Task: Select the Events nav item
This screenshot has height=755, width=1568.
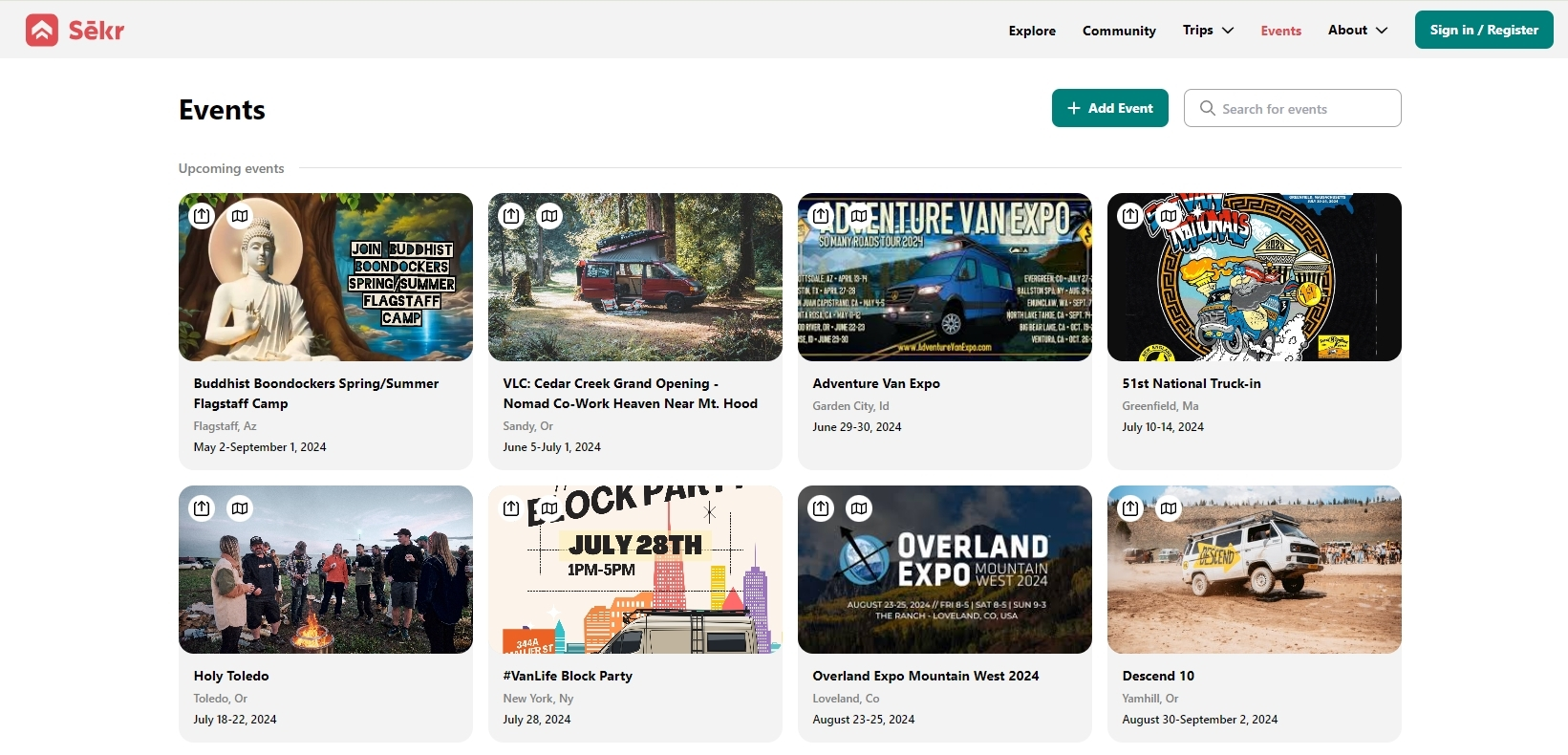Action: [x=1280, y=31]
